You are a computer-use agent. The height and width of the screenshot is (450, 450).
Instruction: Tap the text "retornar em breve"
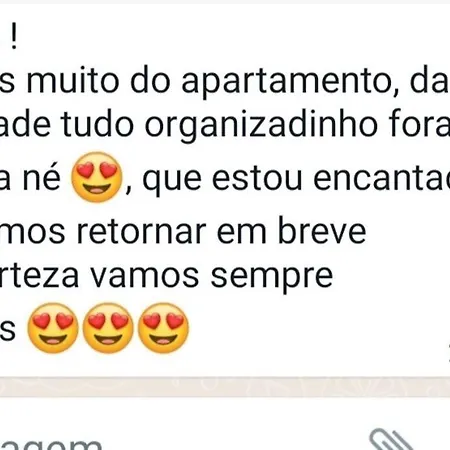pyautogui.click(x=222, y=231)
